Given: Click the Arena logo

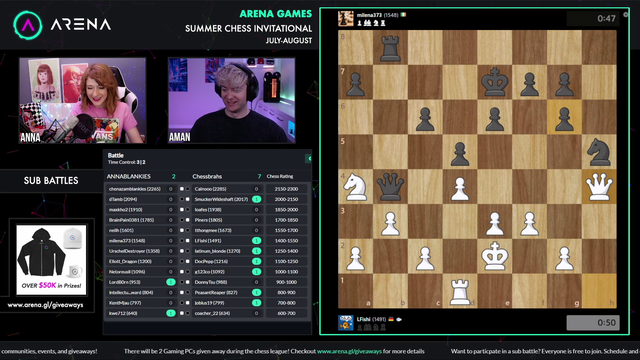Looking at the screenshot, I should click(62, 25).
